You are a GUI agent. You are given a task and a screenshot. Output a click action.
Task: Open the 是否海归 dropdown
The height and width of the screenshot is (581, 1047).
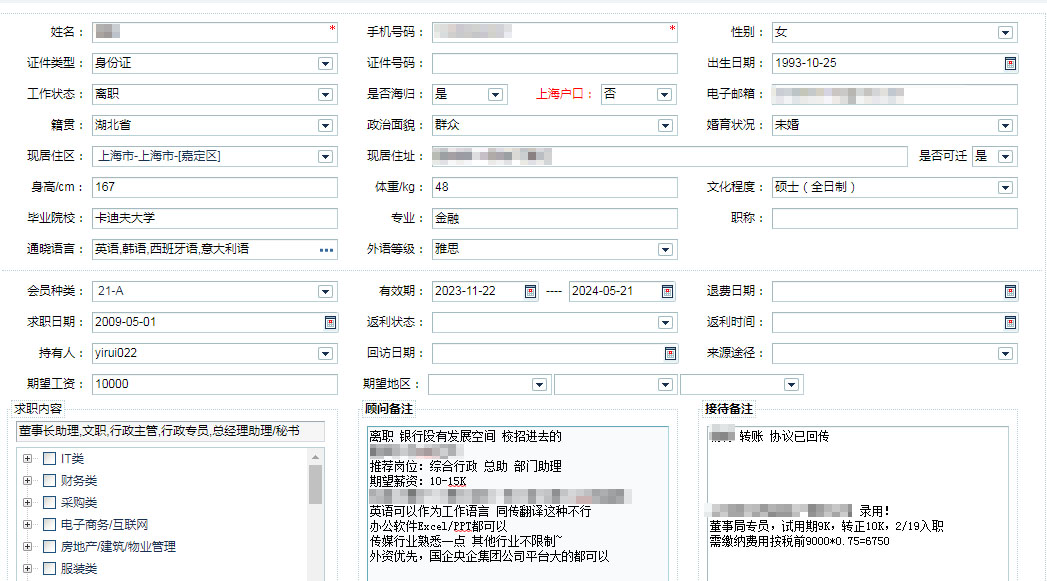[495, 95]
